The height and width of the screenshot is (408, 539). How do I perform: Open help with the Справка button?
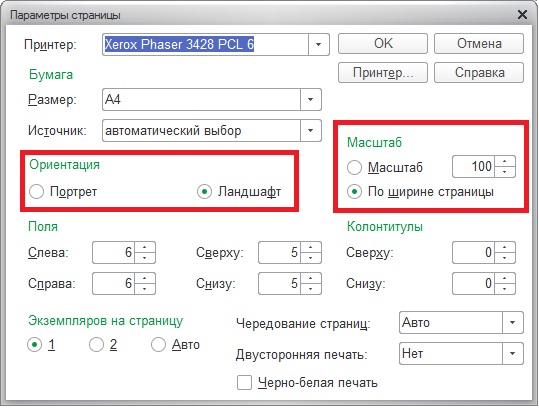[479, 73]
